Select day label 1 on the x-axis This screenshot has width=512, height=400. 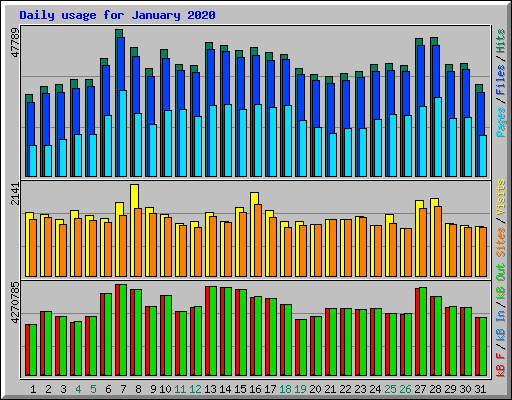click(33, 389)
